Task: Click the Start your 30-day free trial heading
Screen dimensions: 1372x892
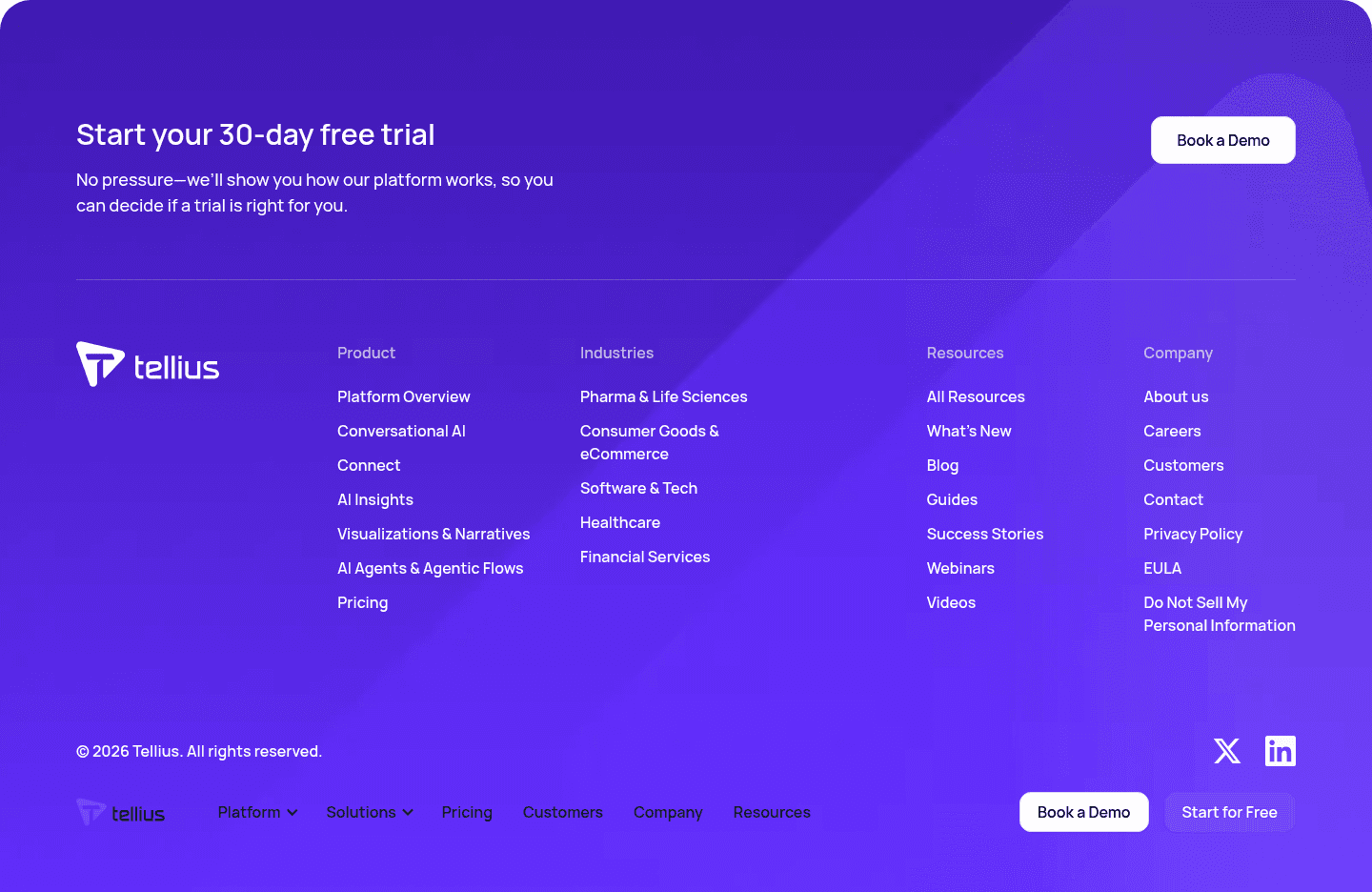Action: pos(255,134)
